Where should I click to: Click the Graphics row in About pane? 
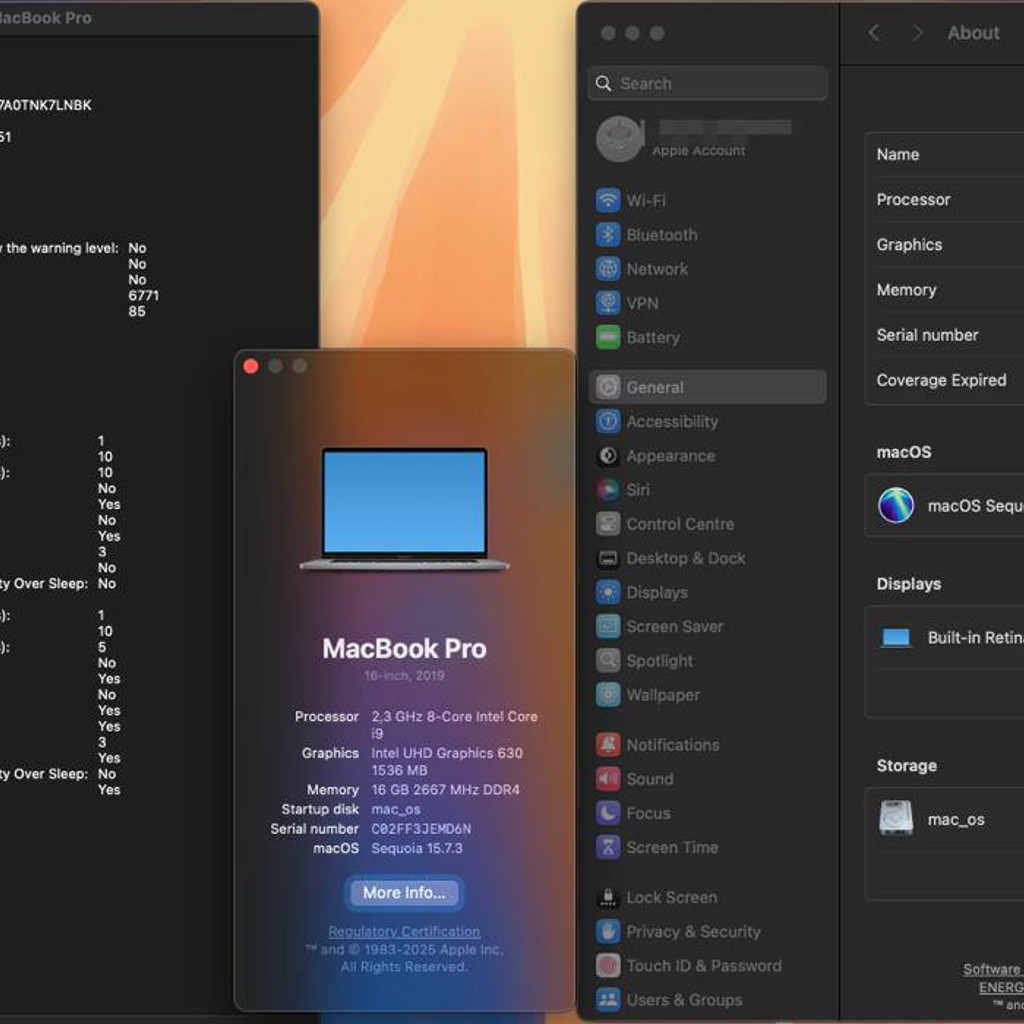944,245
